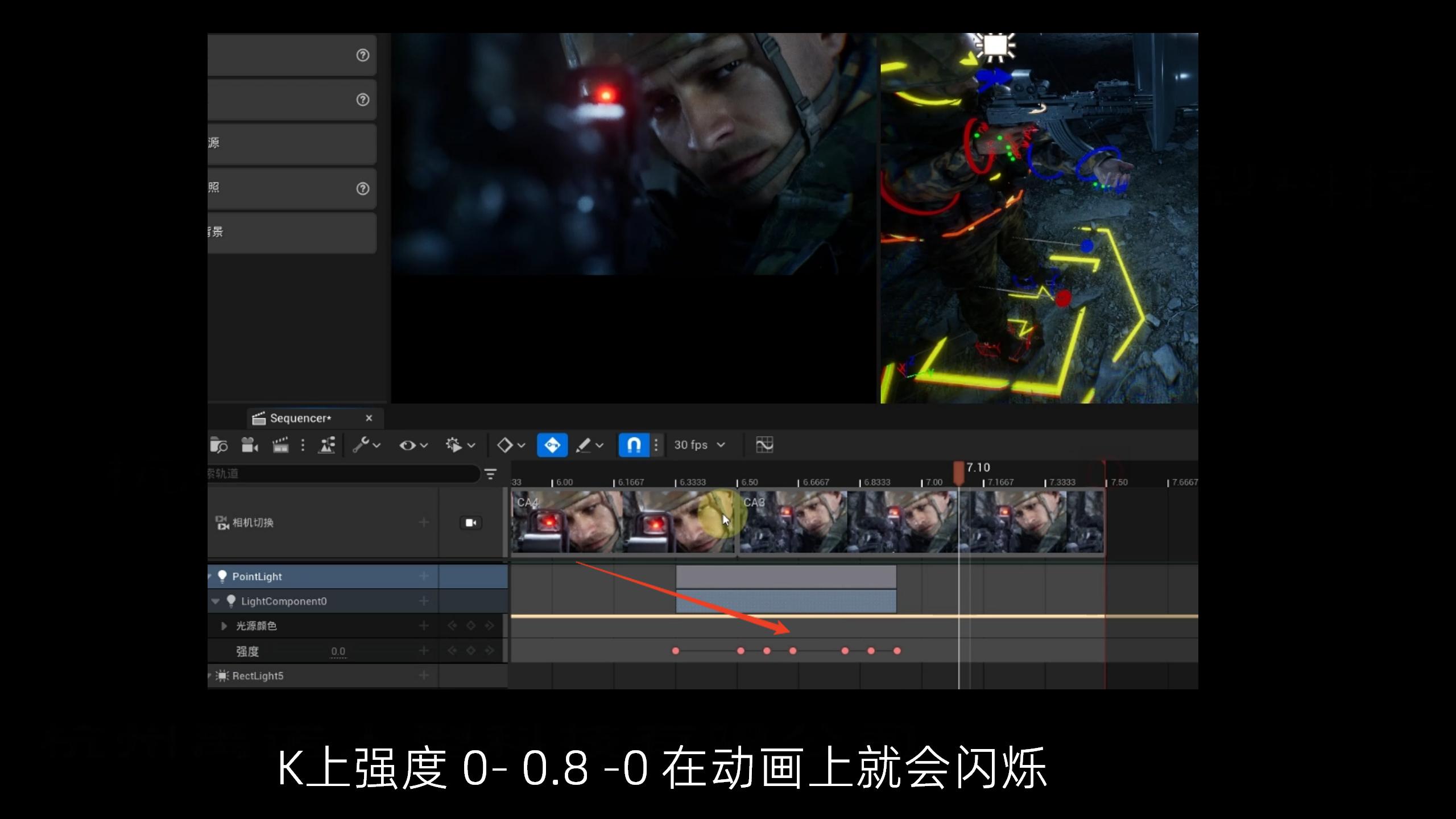The image size is (1456, 819).
Task: Add a keyframe on the 强度 row
Action: point(471,651)
